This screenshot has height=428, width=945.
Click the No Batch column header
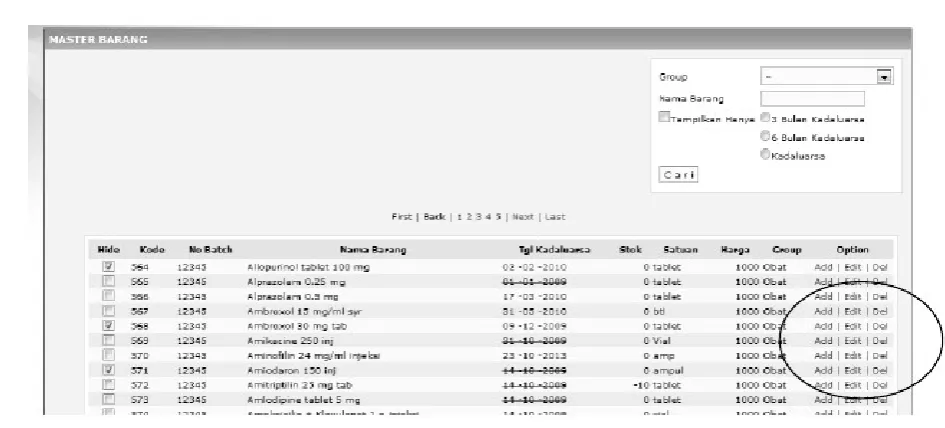(x=210, y=250)
